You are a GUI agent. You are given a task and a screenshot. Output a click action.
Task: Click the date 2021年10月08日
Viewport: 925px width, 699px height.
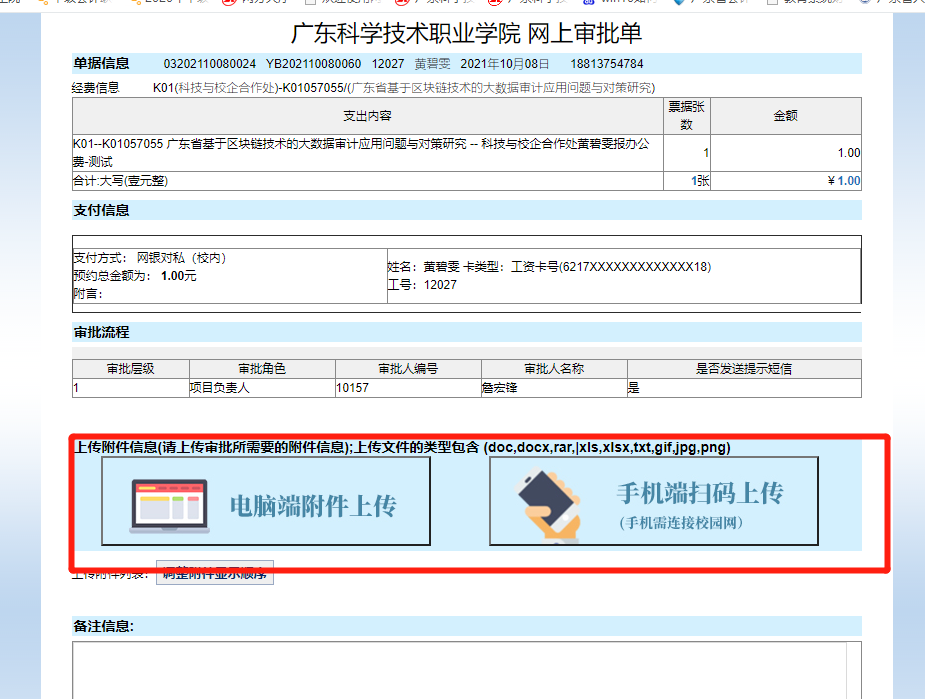click(x=504, y=64)
